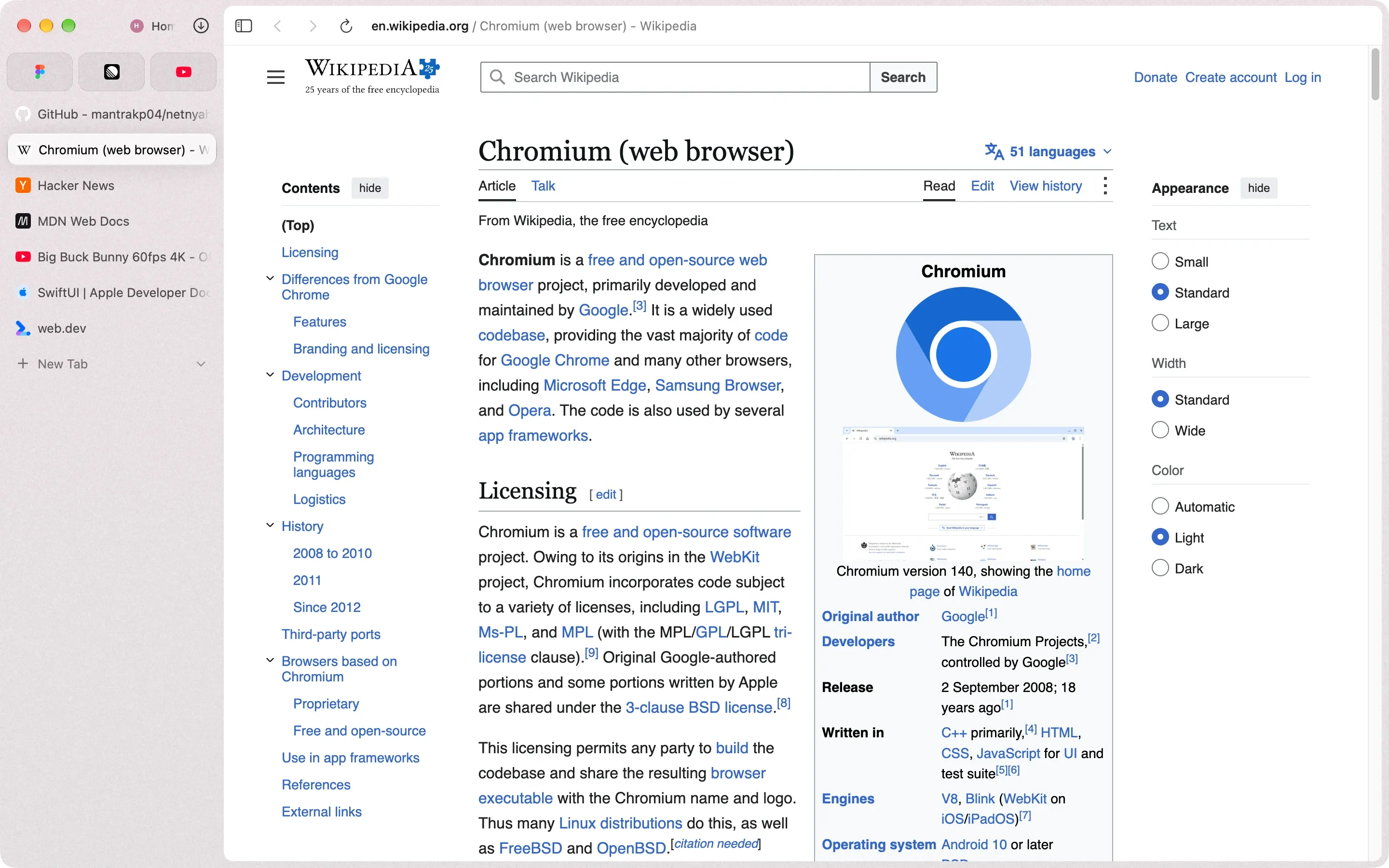The image size is (1389, 868).
Task: Click the language translate icon beside 51 languages
Action: pyautogui.click(x=994, y=151)
